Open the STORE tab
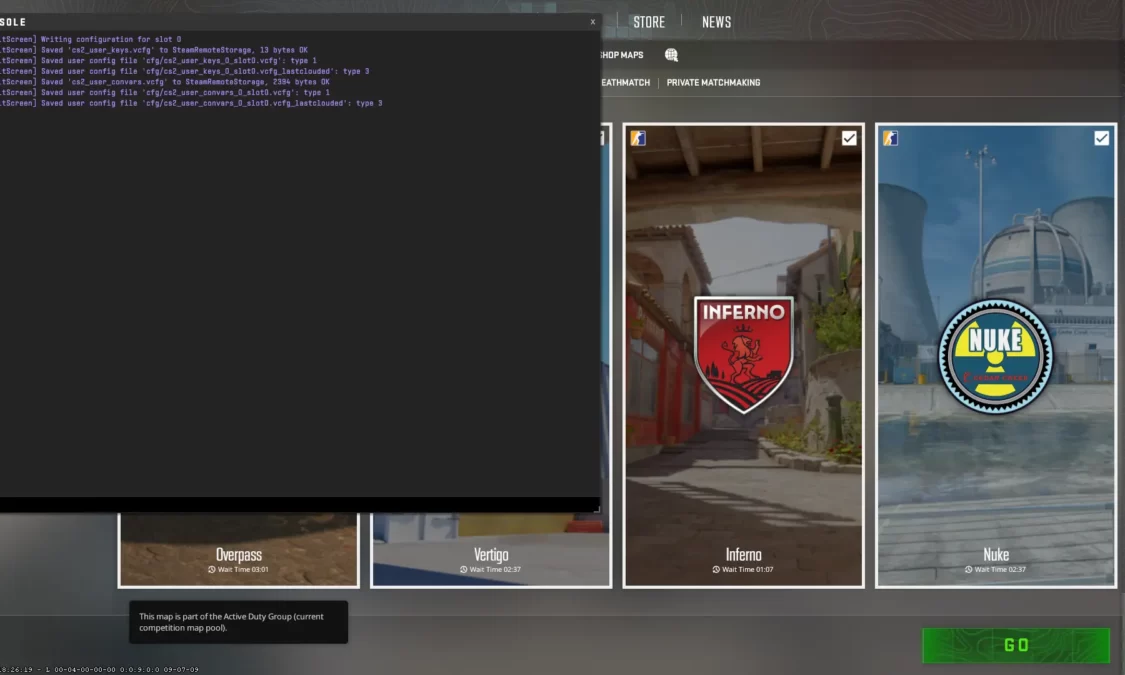1125x675 pixels. coord(649,22)
